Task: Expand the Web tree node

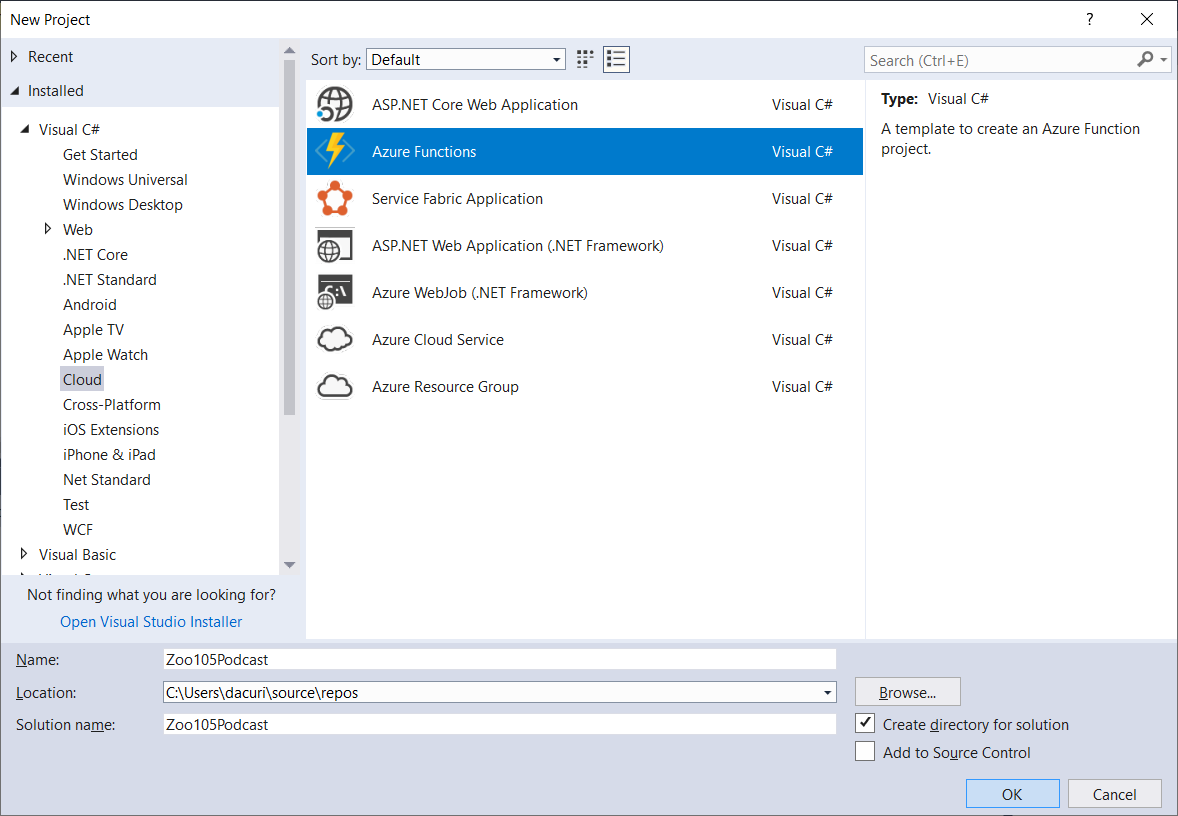Action: (48, 229)
